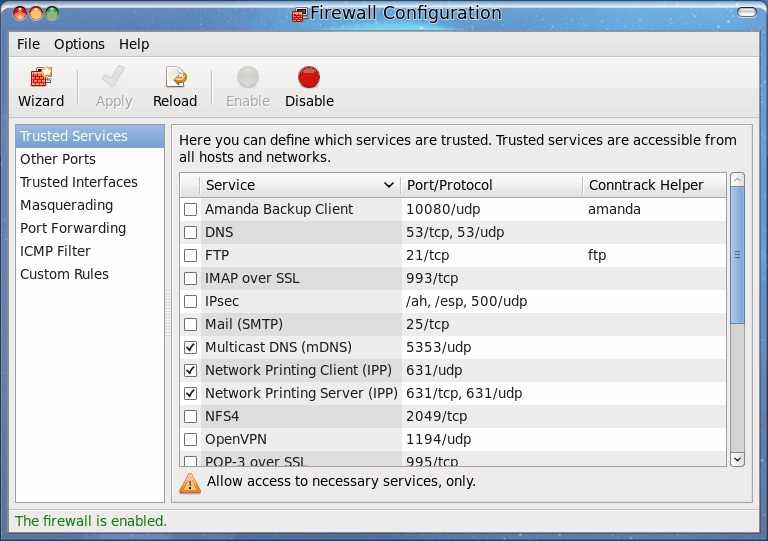Screen dimensions: 768x541
Task: Check the Mail (SMTP) checkbox
Action: point(191,325)
